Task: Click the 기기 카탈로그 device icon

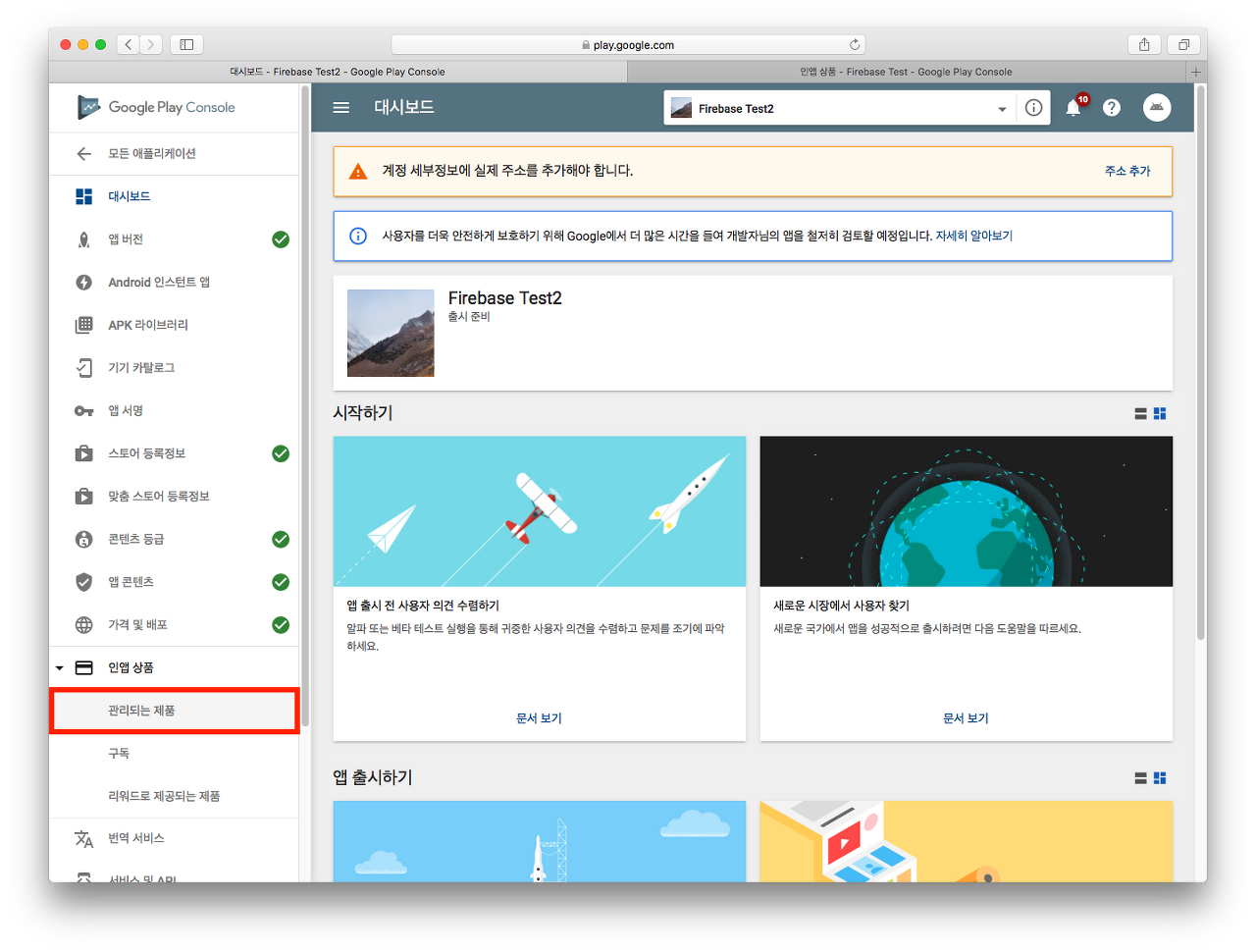Action: 84,368
